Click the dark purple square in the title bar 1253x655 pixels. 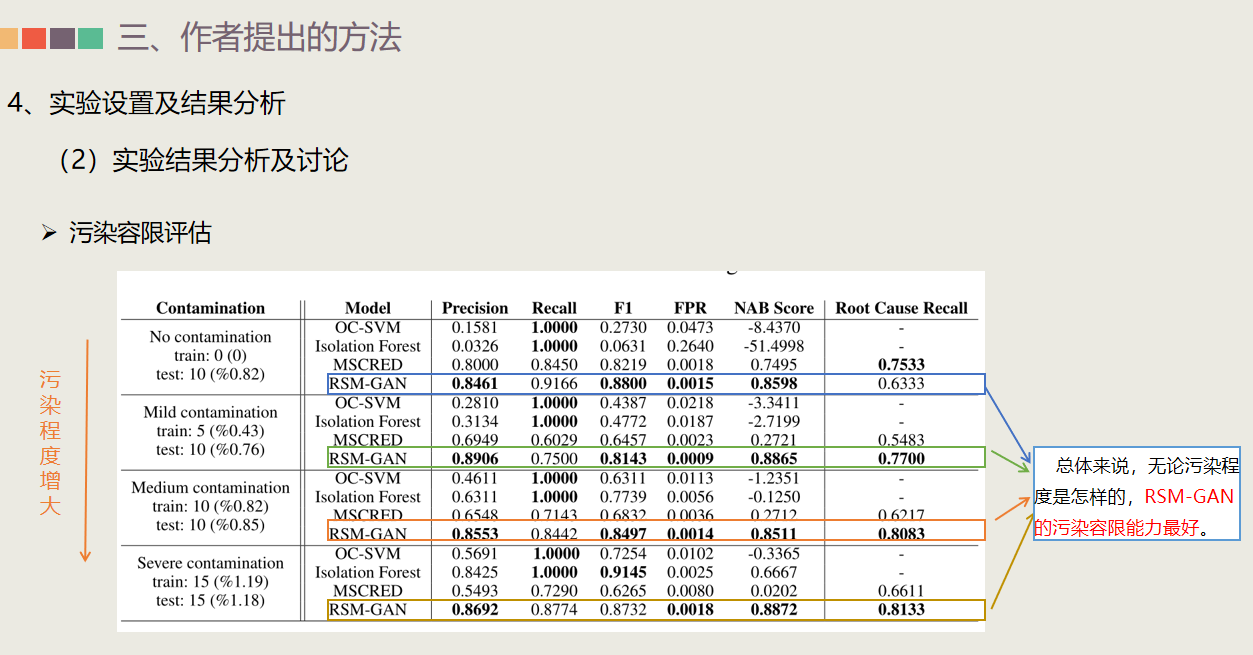click(62, 38)
